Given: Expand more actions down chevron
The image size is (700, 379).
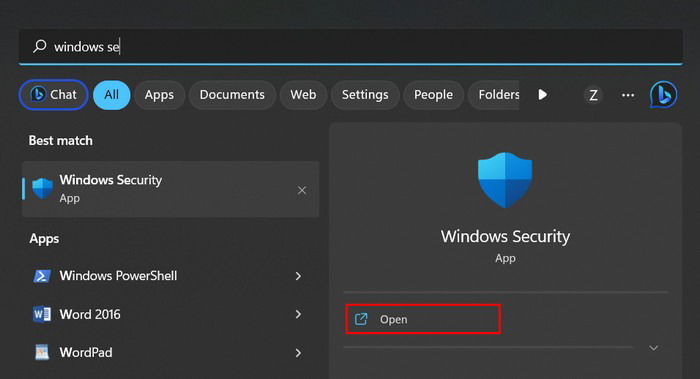Looking at the screenshot, I should coord(654,348).
